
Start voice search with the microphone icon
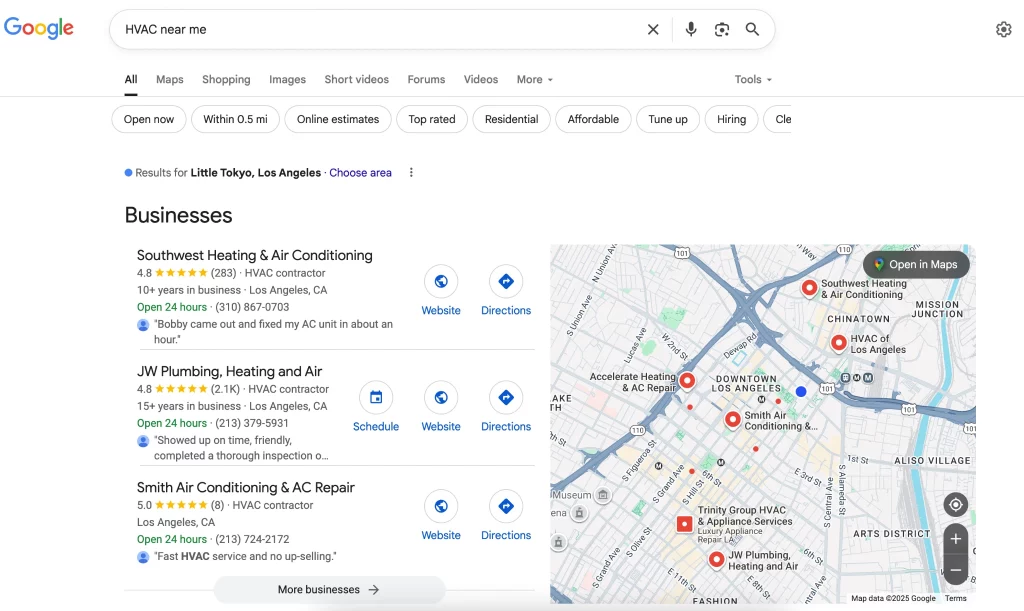[691, 29]
